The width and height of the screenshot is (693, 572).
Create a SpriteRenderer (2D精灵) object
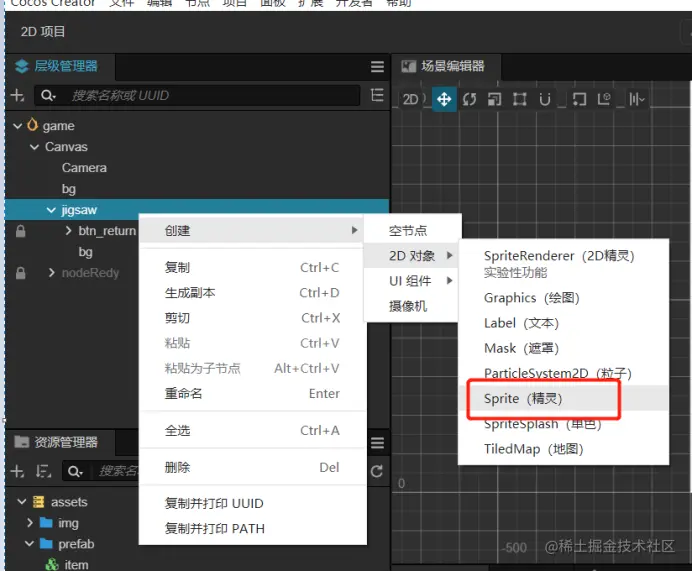click(563, 263)
